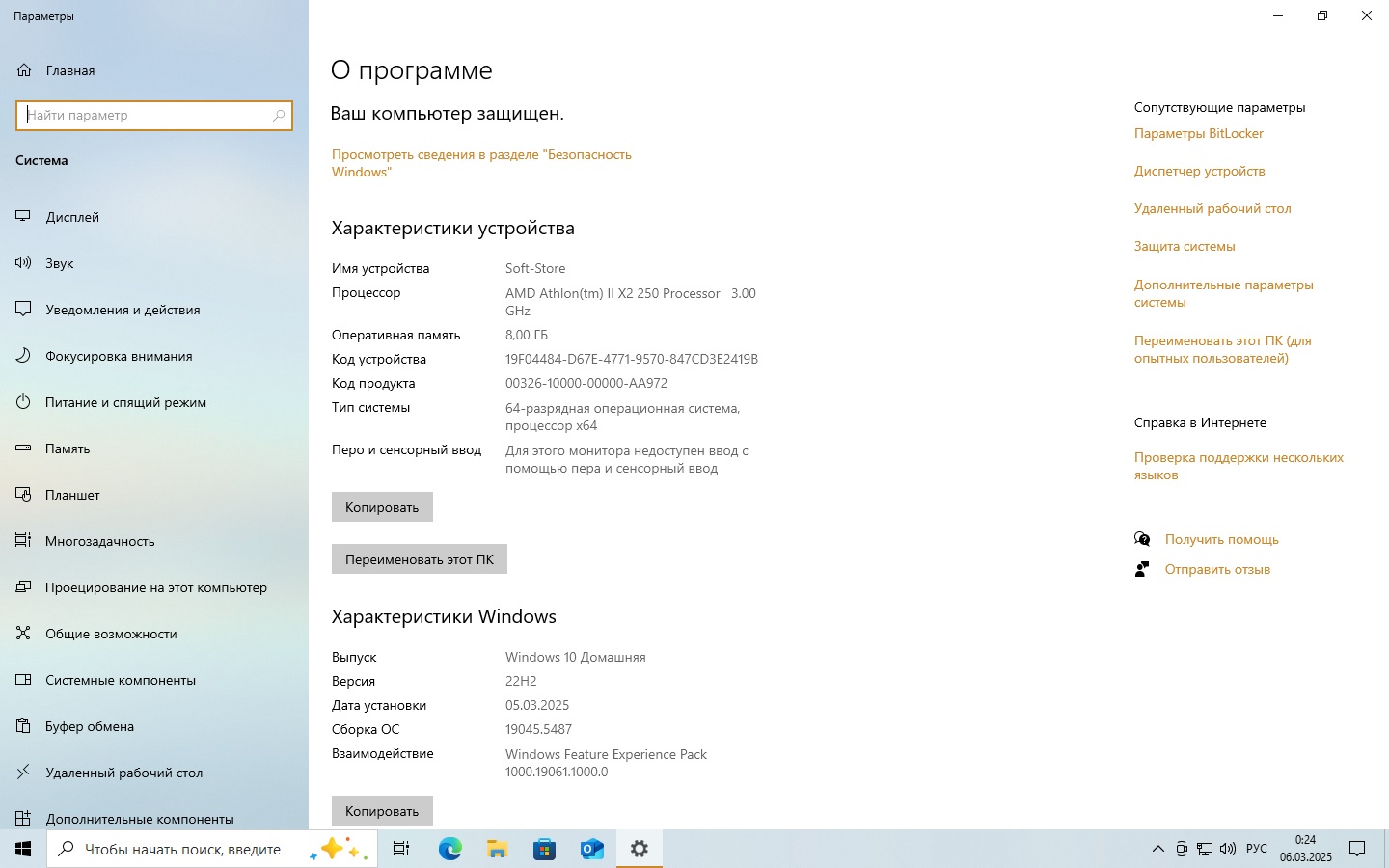Open Microsoft Store from taskbar
1389x868 pixels.
(544, 849)
